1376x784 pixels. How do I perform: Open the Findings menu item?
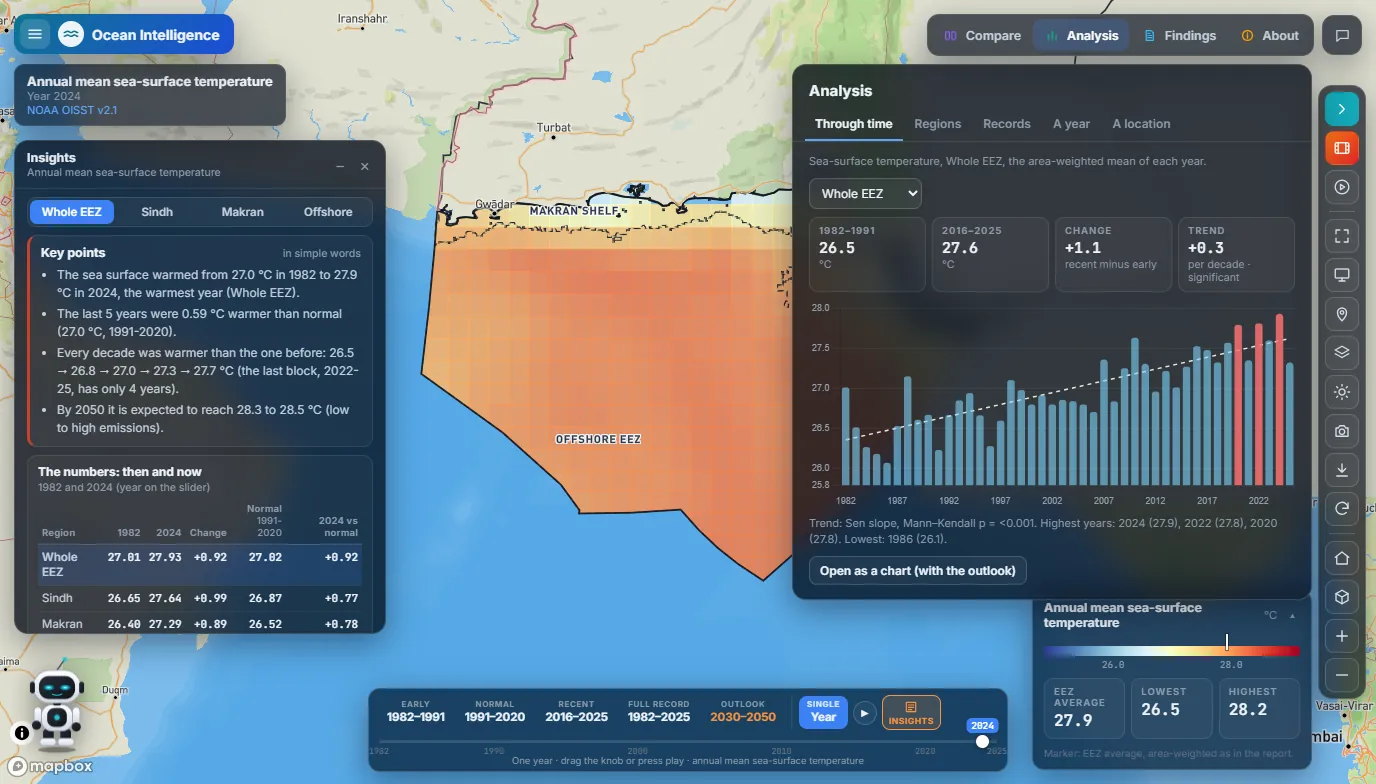click(1179, 35)
